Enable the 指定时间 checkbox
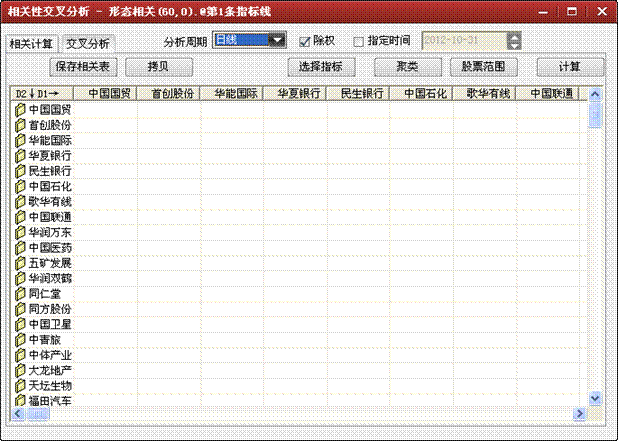 pyautogui.click(x=358, y=41)
